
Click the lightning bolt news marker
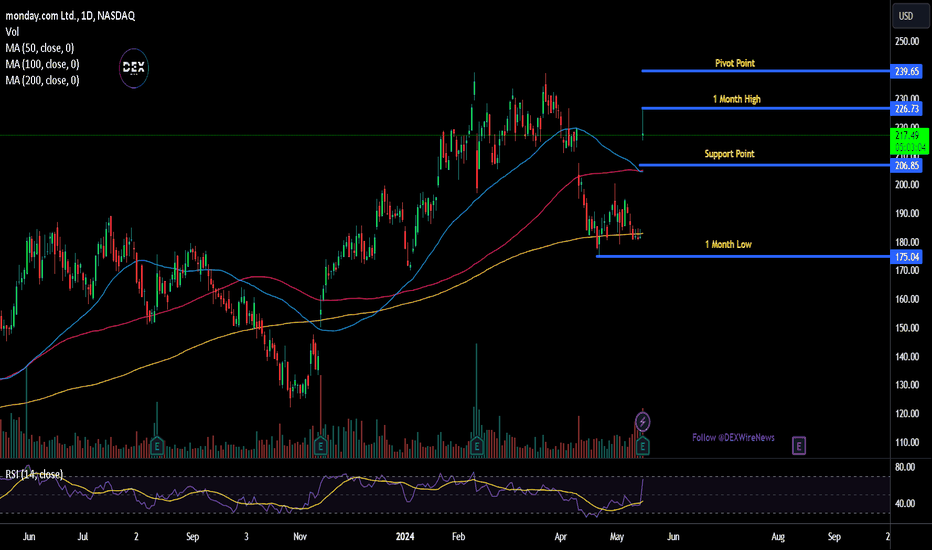pyautogui.click(x=642, y=422)
